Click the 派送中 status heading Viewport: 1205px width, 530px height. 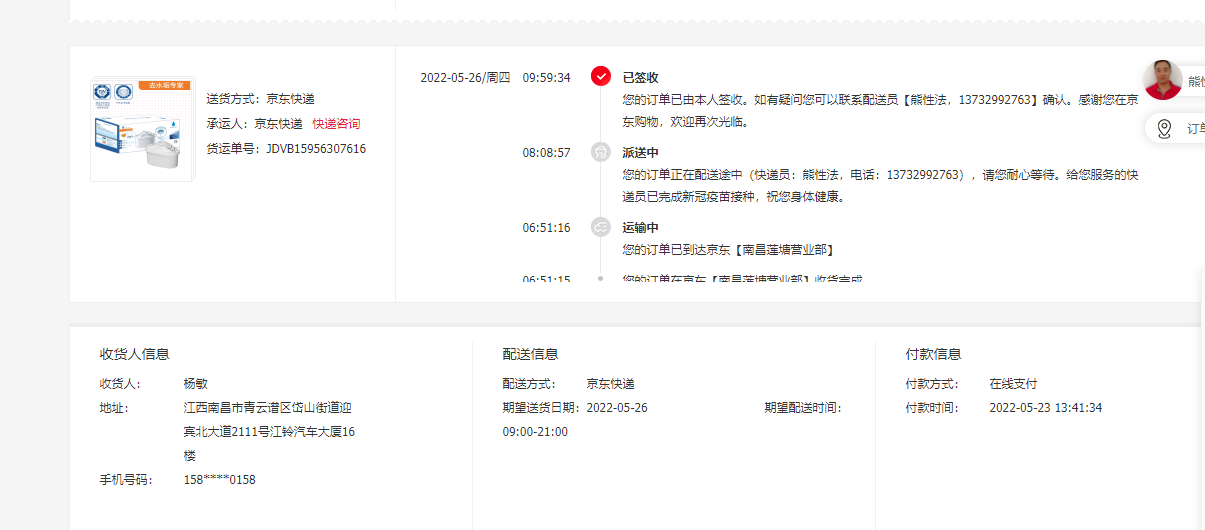[x=640, y=153]
